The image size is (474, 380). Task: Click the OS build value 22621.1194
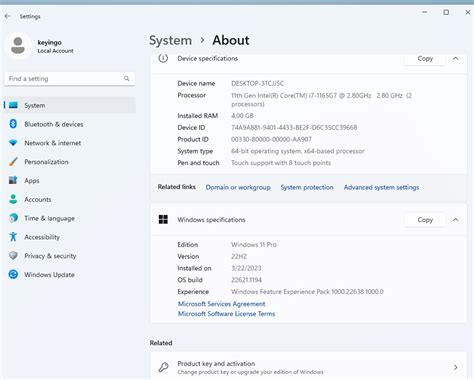point(246,280)
